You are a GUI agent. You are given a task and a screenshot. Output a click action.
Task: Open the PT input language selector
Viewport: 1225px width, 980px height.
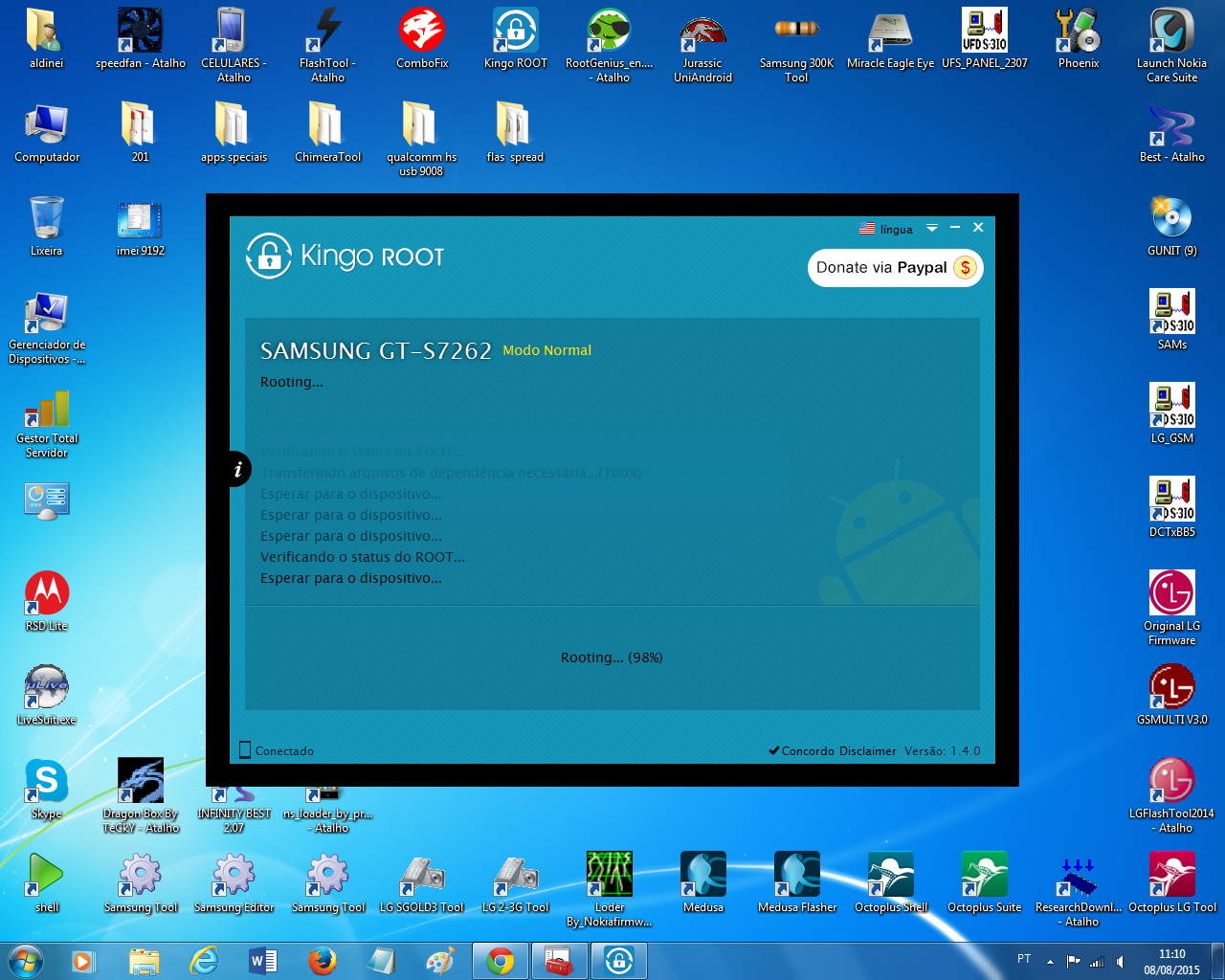click(1024, 959)
